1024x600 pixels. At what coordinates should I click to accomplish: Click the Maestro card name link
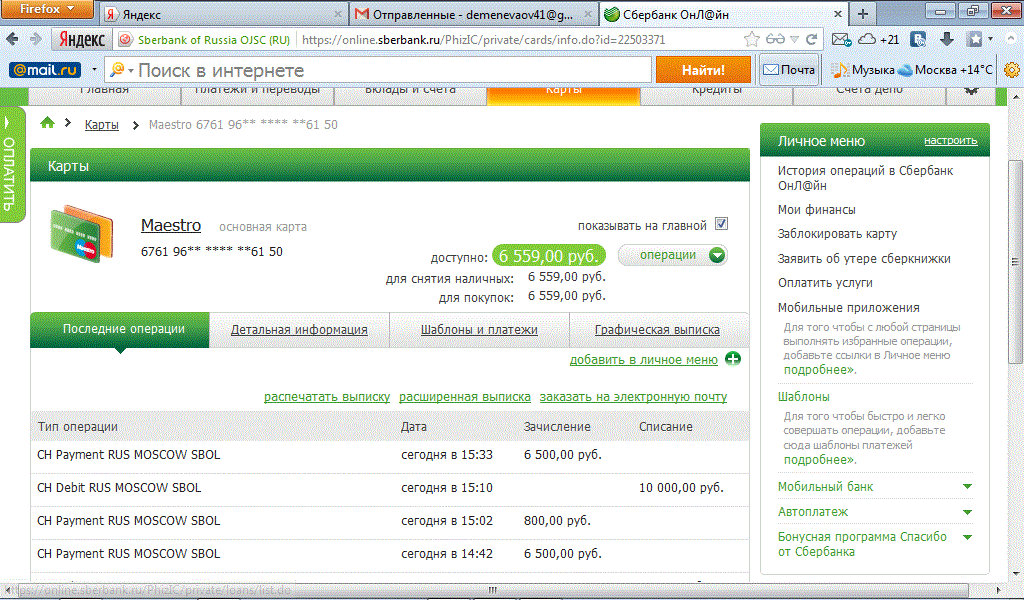[171, 225]
